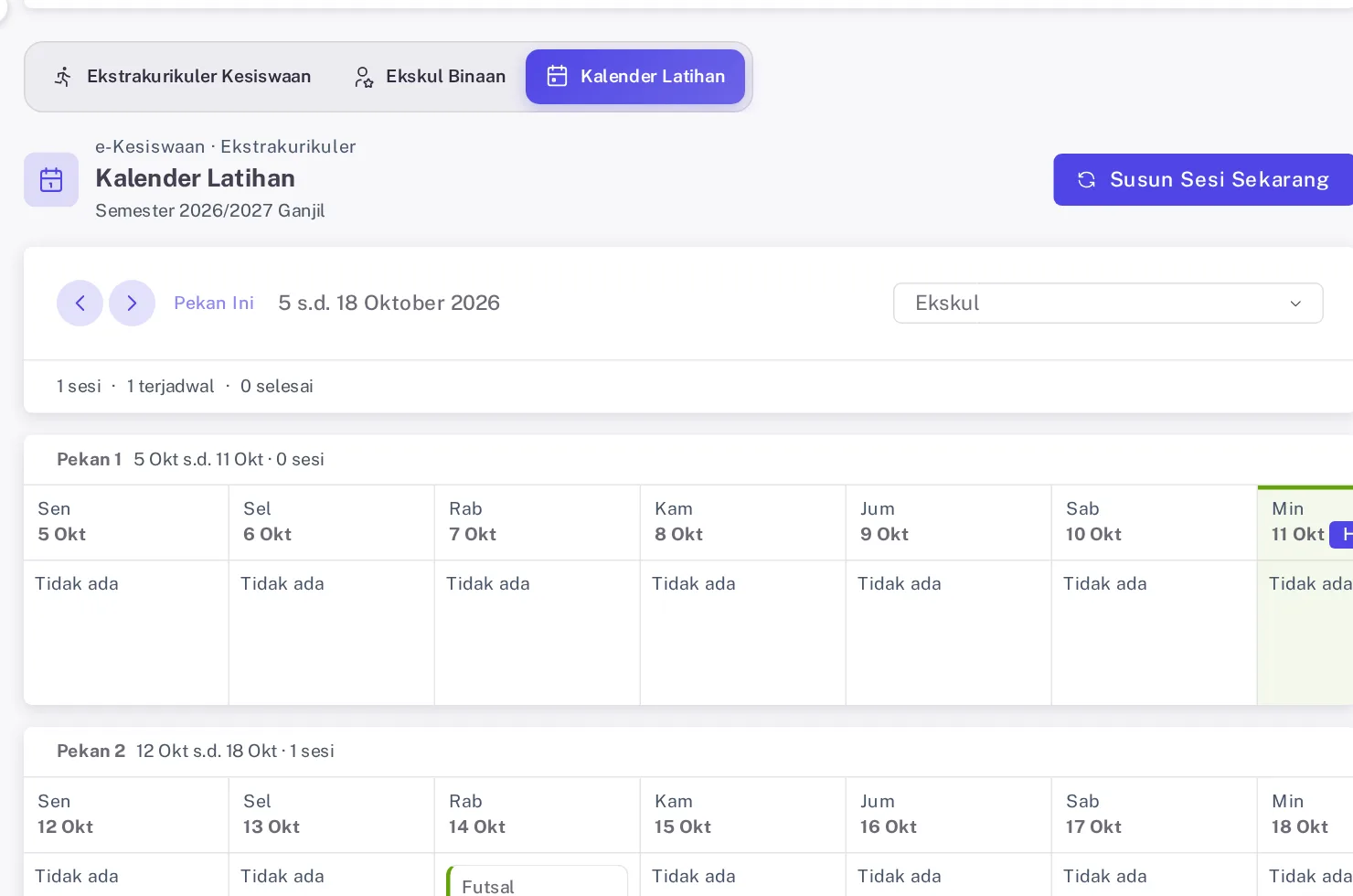Click the calendar icon beside the page title

point(51,179)
